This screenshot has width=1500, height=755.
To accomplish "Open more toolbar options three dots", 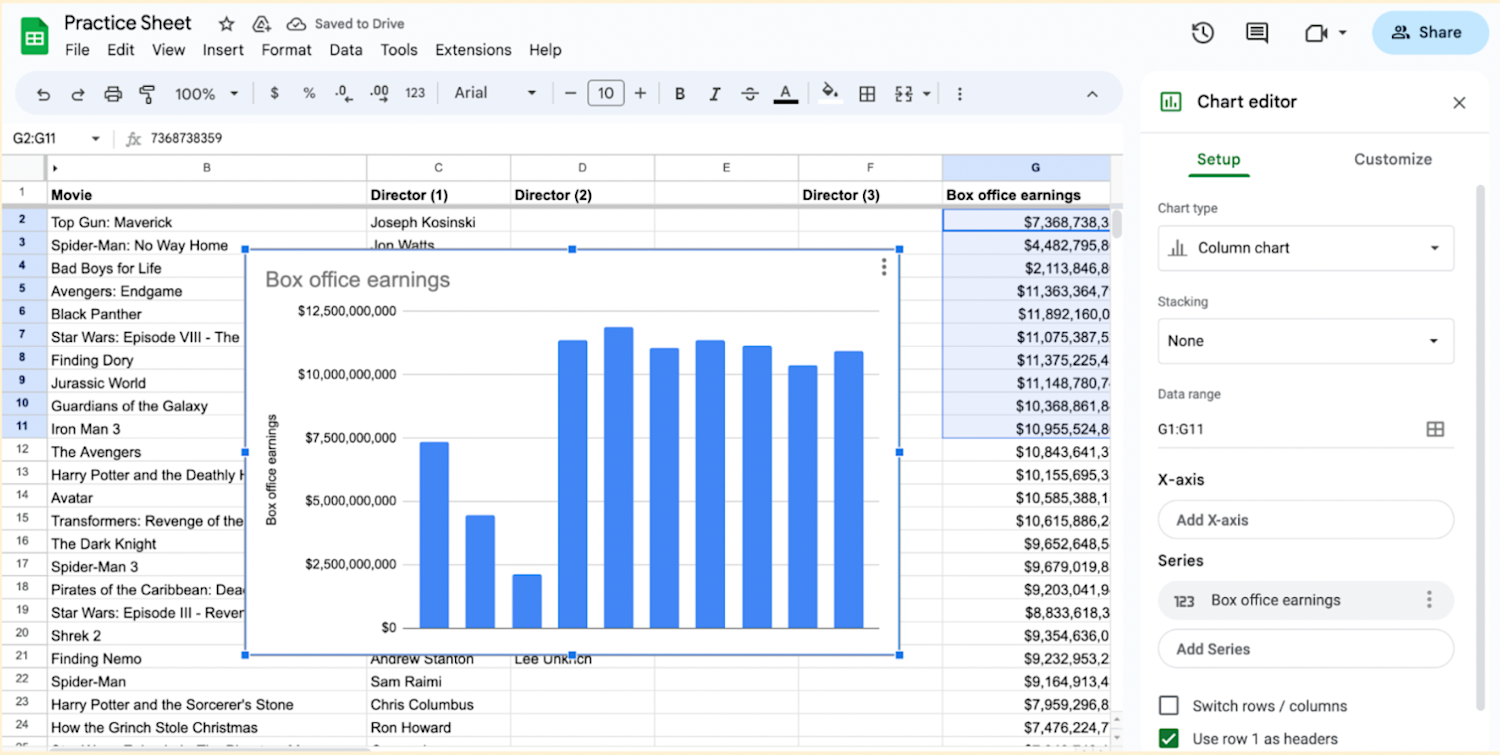I will point(960,93).
